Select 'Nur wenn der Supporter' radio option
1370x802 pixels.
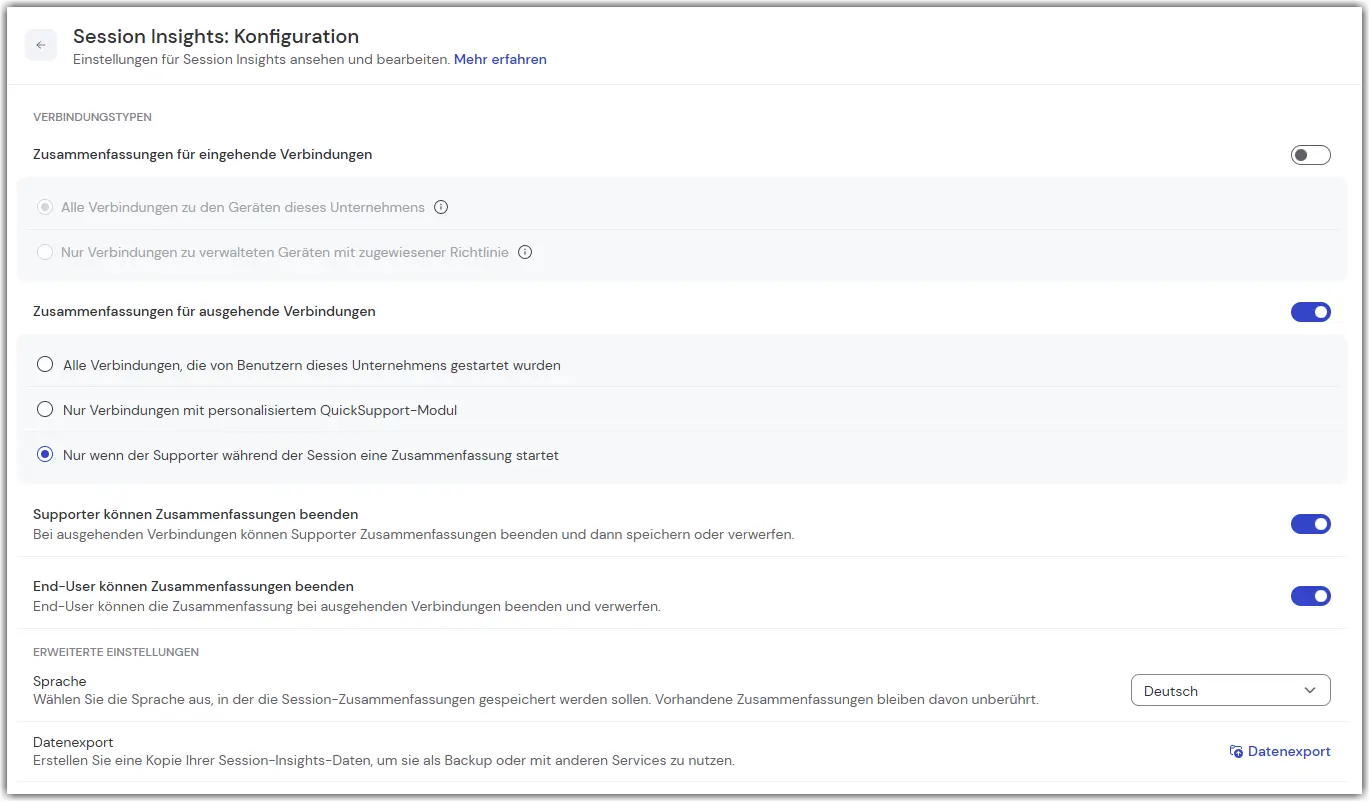45,455
